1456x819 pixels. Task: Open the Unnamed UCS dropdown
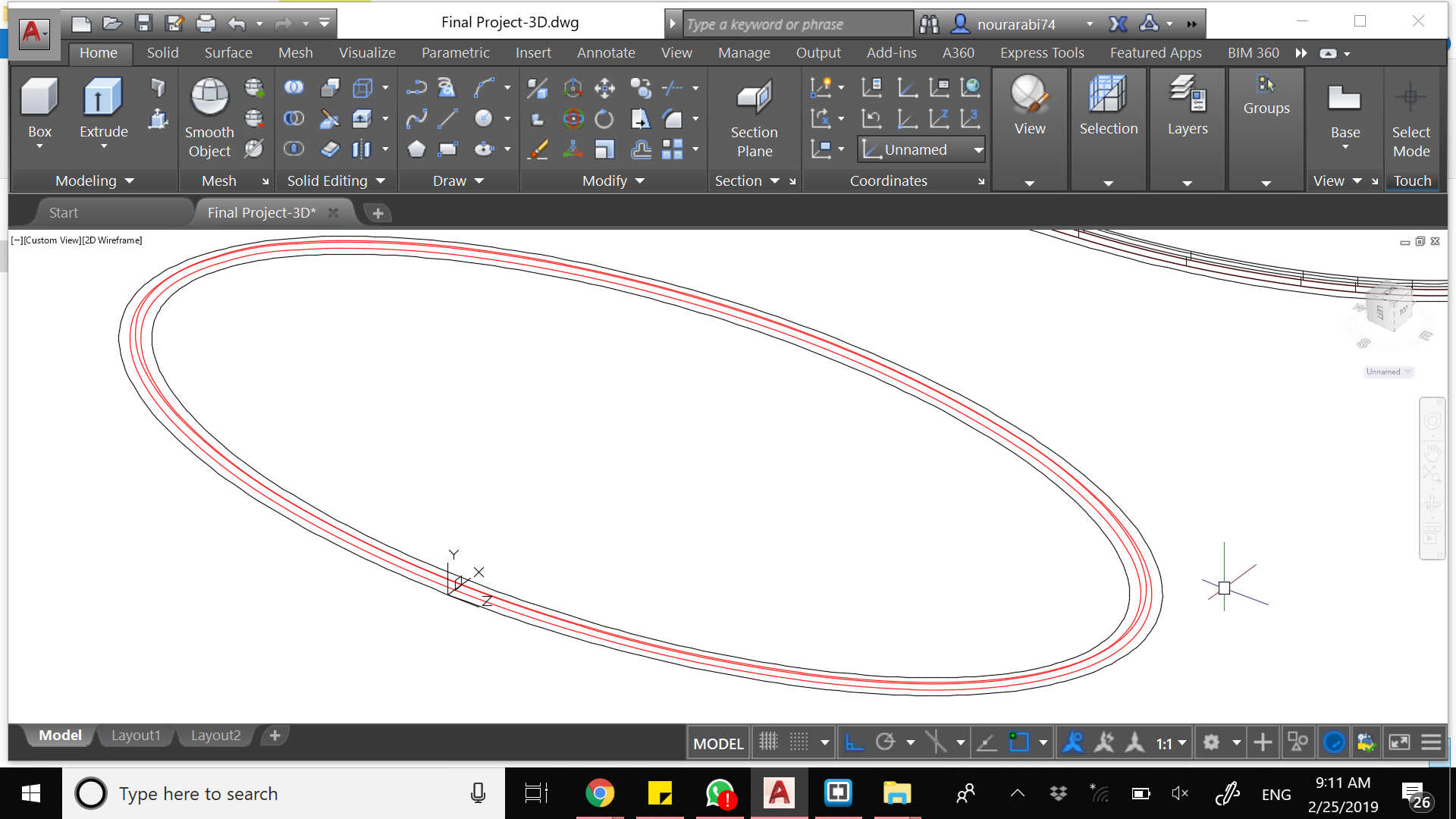pos(978,150)
